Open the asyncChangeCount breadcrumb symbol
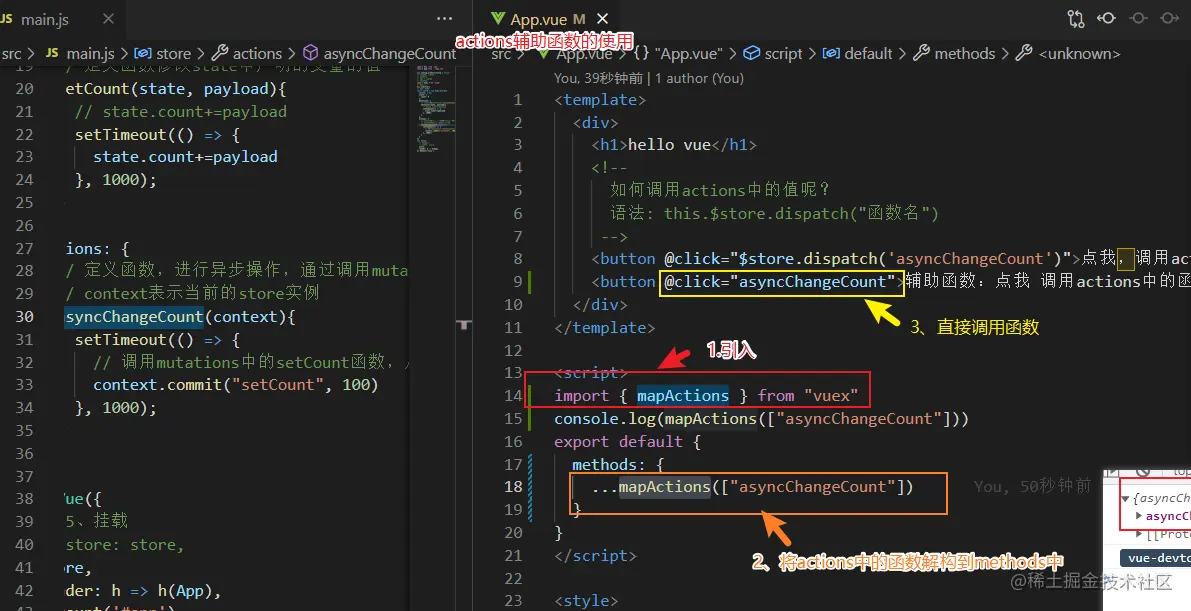The height and width of the screenshot is (611, 1191). 380,53
